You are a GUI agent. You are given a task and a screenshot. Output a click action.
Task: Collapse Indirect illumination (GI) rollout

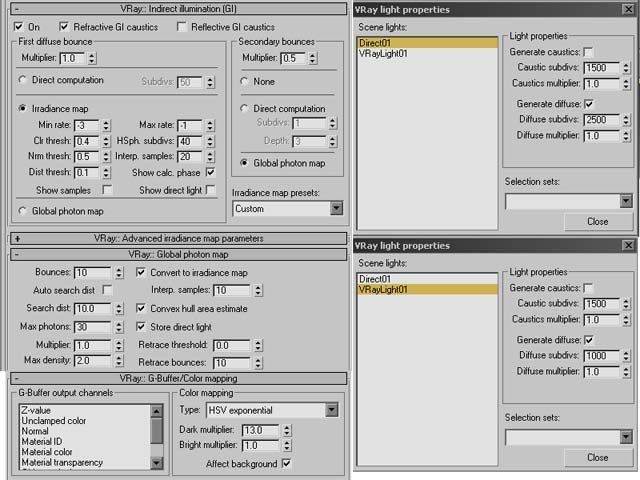pos(178,9)
